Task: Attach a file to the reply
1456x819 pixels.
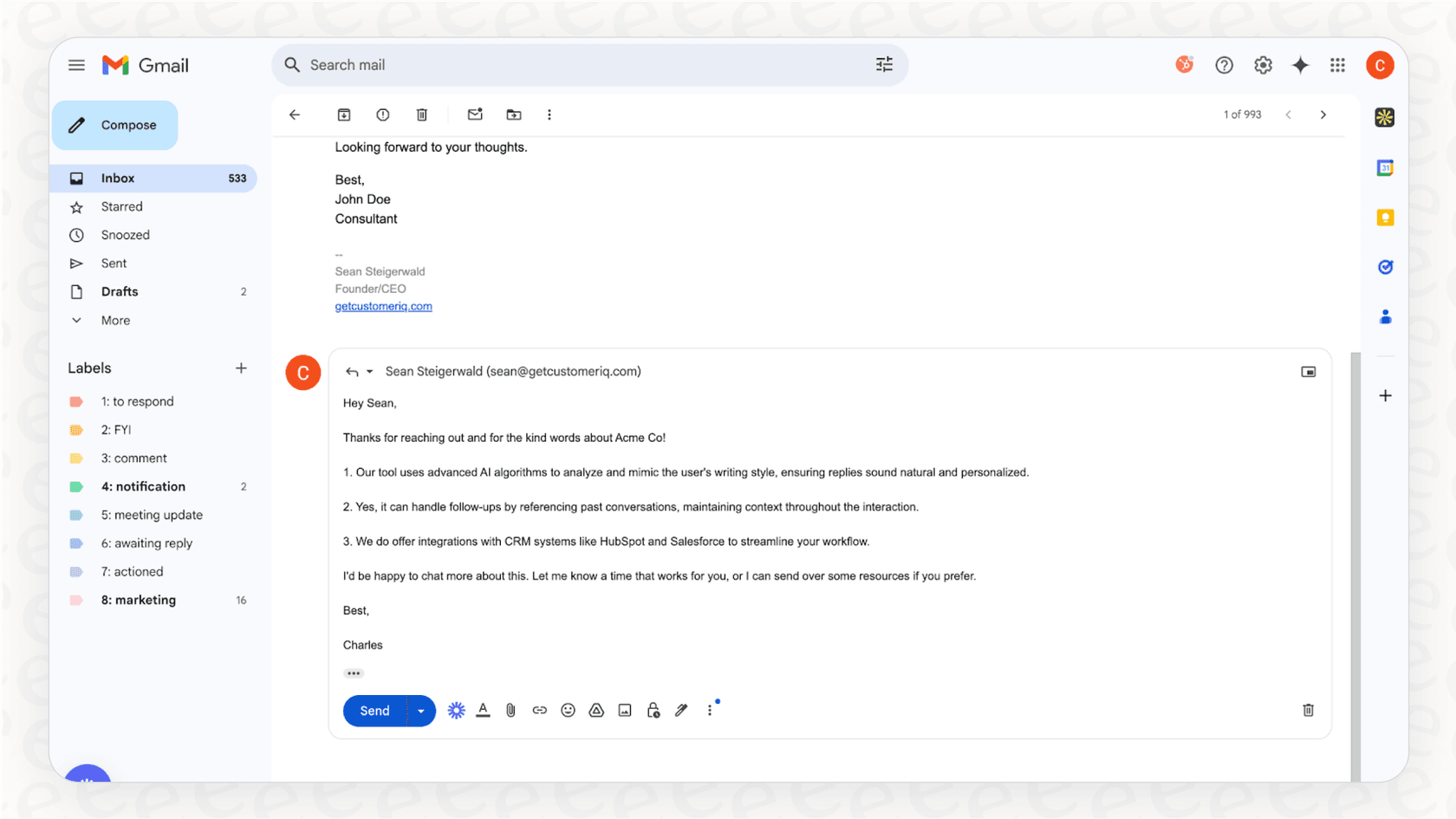Action: (x=510, y=710)
